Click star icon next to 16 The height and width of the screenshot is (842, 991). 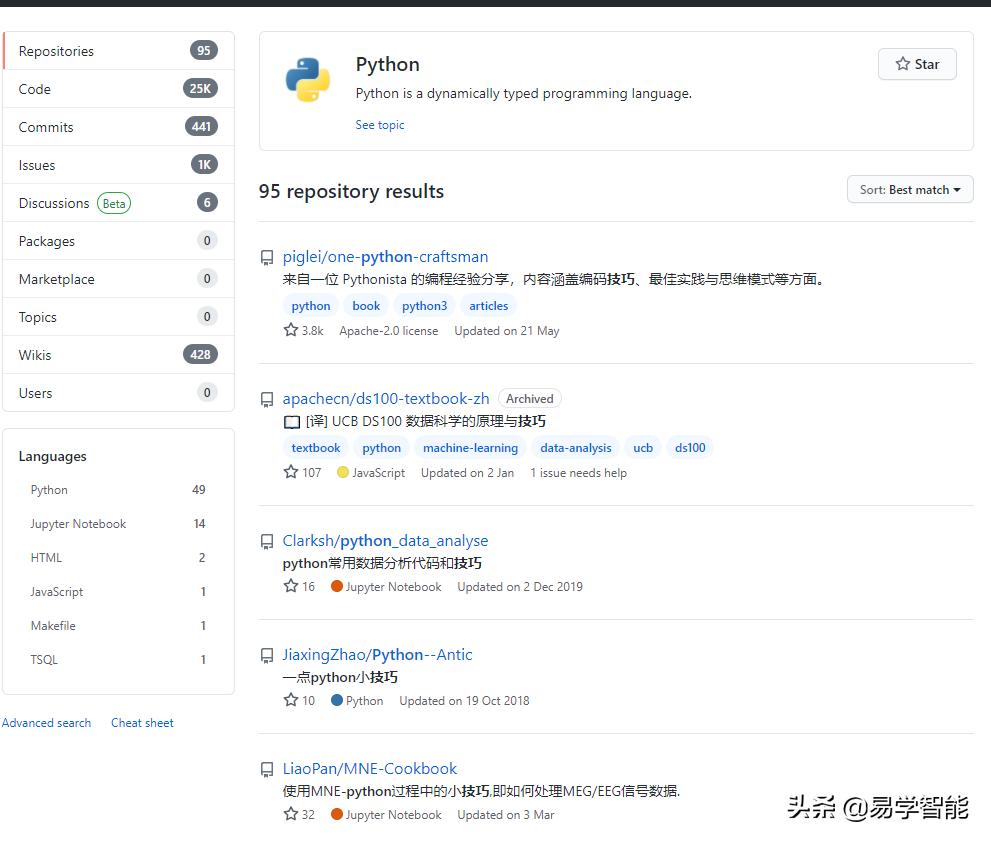point(291,586)
